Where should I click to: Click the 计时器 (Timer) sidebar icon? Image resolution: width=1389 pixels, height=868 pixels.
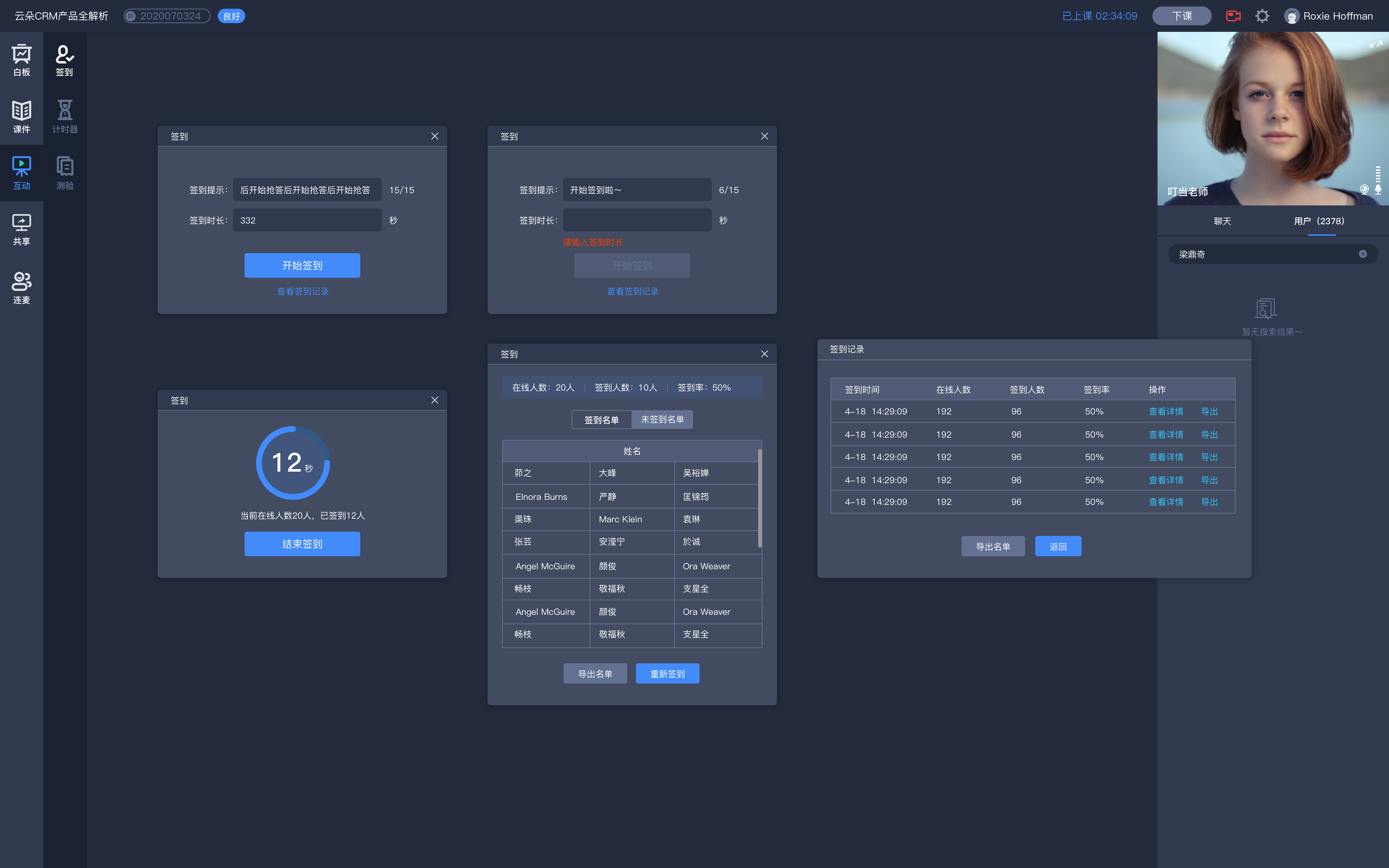tap(64, 115)
